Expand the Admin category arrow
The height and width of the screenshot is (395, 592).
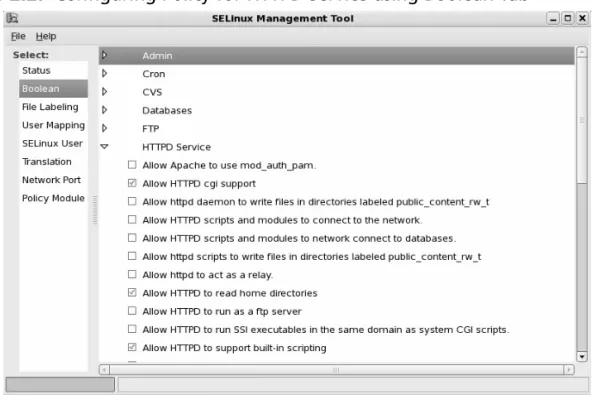tap(105, 55)
